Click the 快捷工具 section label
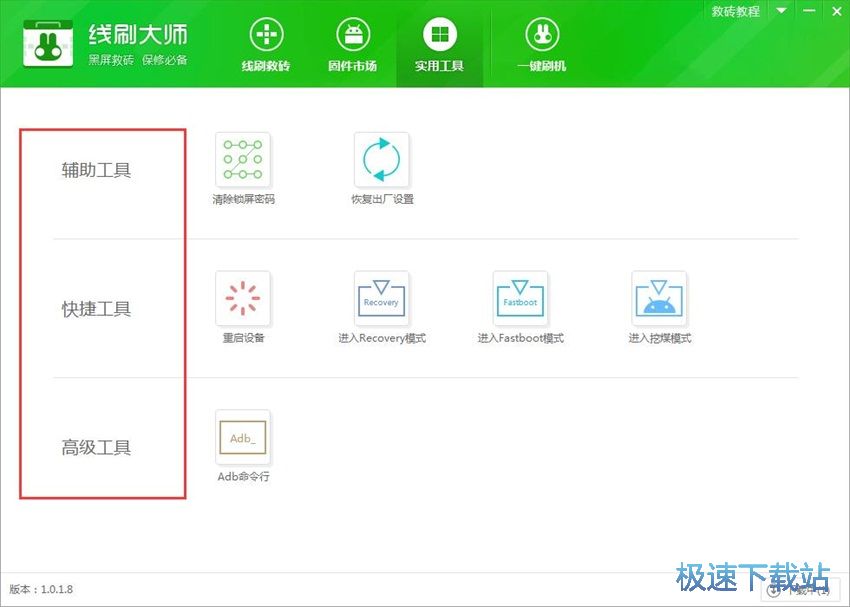850x607 pixels. point(96,309)
